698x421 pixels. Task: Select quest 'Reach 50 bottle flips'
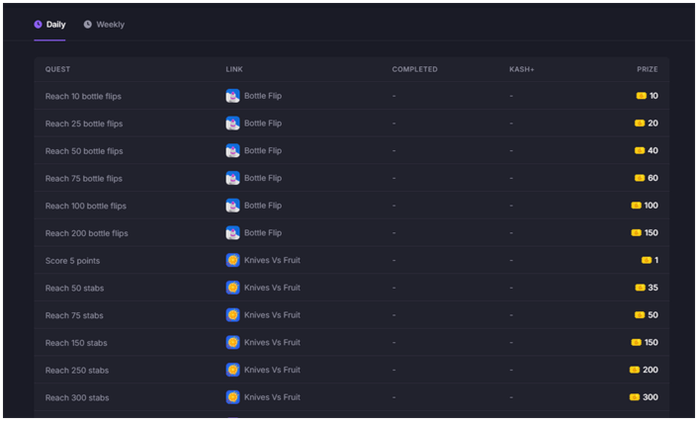pyautogui.click(x=84, y=151)
